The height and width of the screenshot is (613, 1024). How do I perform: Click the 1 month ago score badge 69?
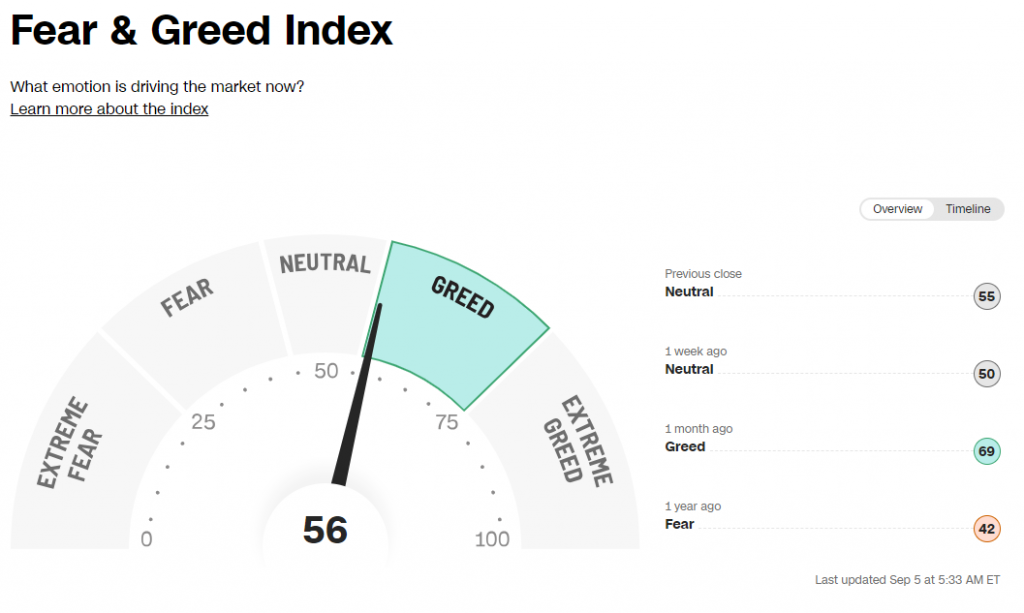(x=987, y=451)
